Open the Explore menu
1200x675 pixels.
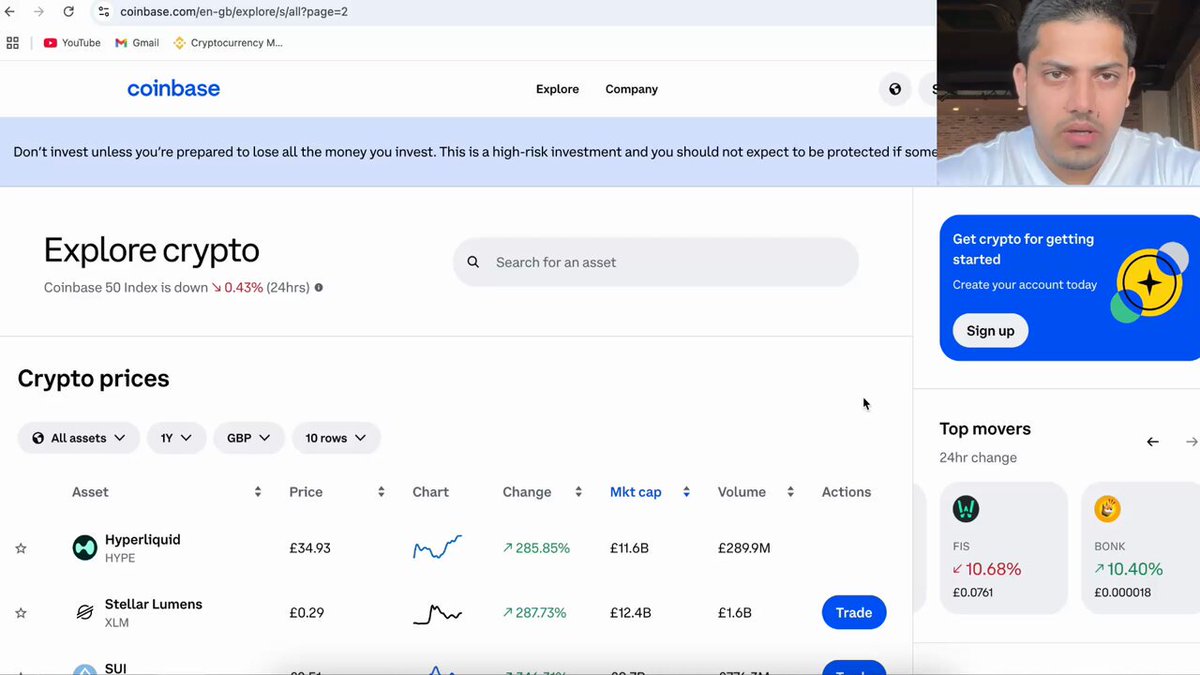[x=557, y=89]
